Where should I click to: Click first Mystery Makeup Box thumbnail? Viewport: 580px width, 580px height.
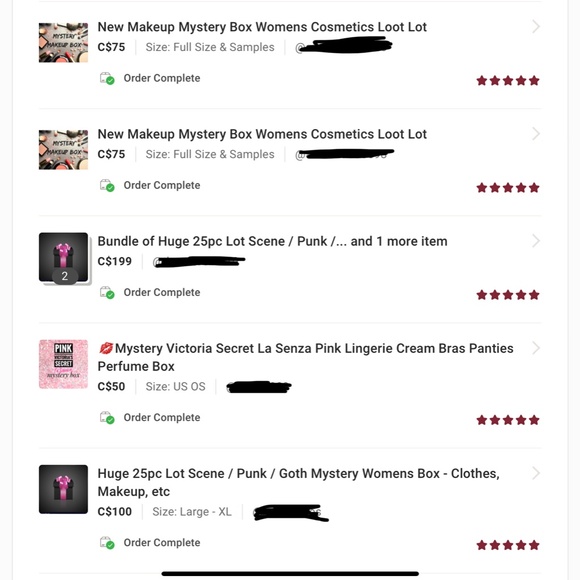[63, 43]
